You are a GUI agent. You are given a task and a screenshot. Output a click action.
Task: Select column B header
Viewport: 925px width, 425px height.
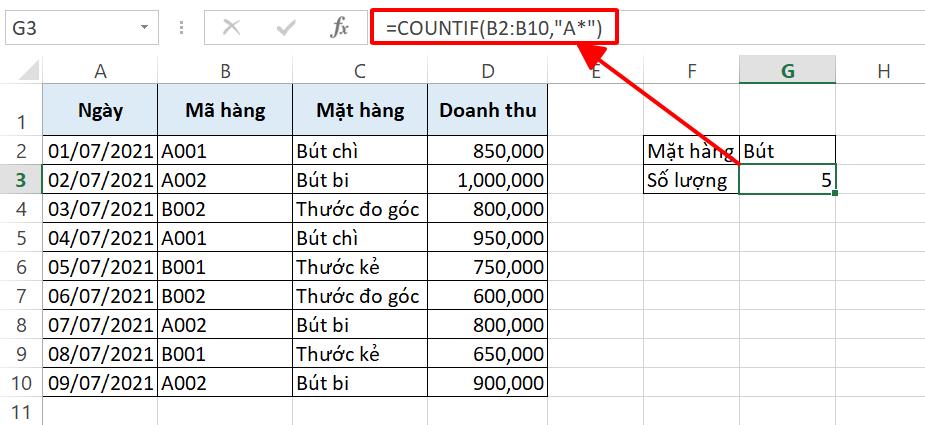pos(225,71)
